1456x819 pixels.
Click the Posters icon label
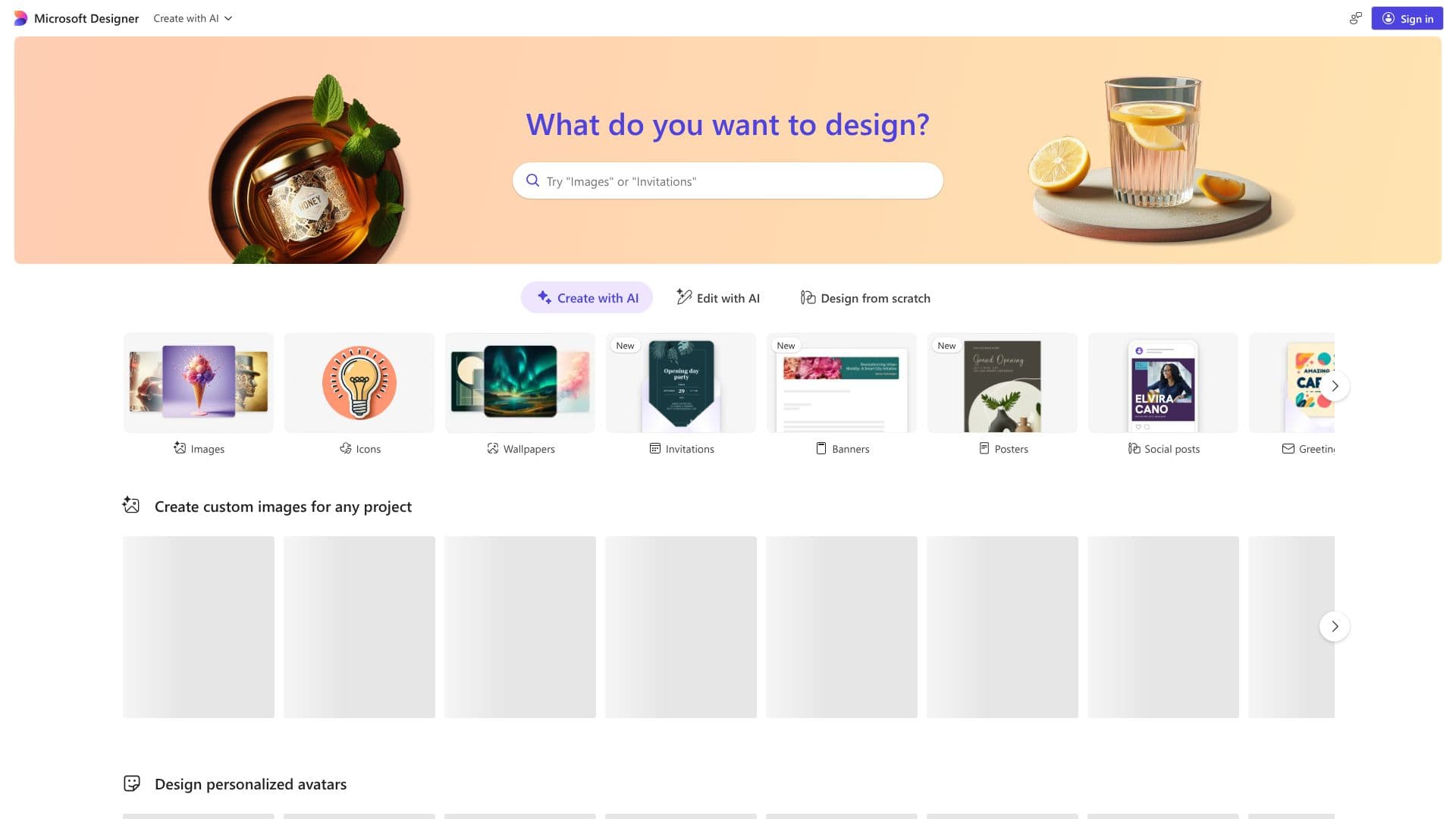984,448
